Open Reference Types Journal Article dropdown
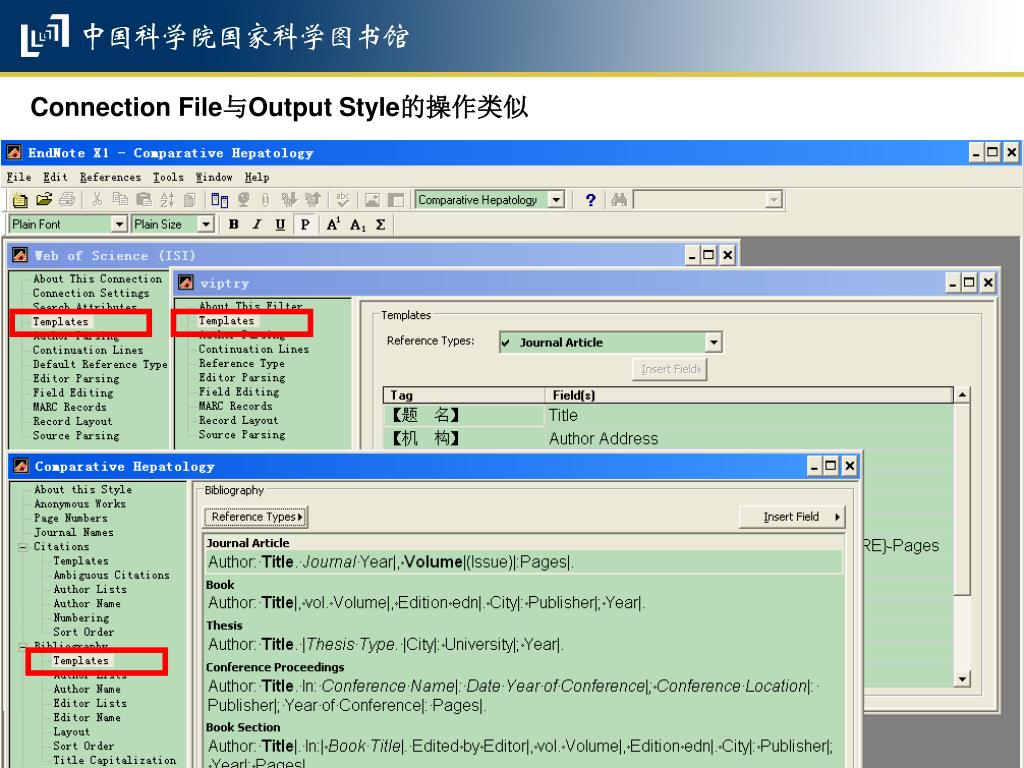1024x768 pixels. click(714, 342)
